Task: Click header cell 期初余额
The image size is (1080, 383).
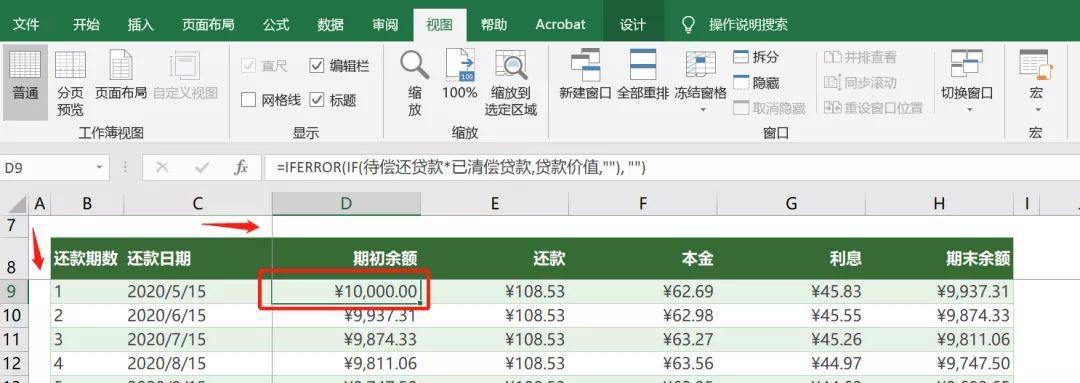Action: coord(346,258)
